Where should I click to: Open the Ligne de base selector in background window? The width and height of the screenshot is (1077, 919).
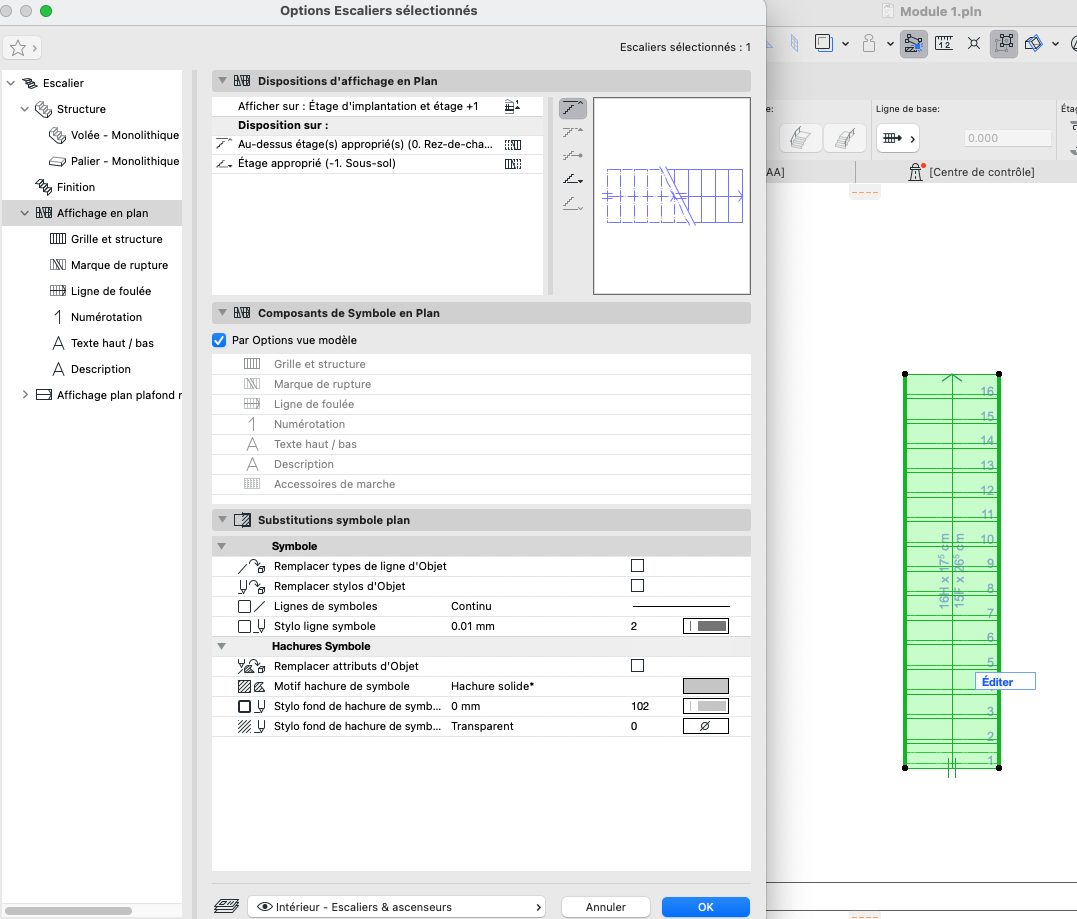pyautogui.click(x=898, y=138)
